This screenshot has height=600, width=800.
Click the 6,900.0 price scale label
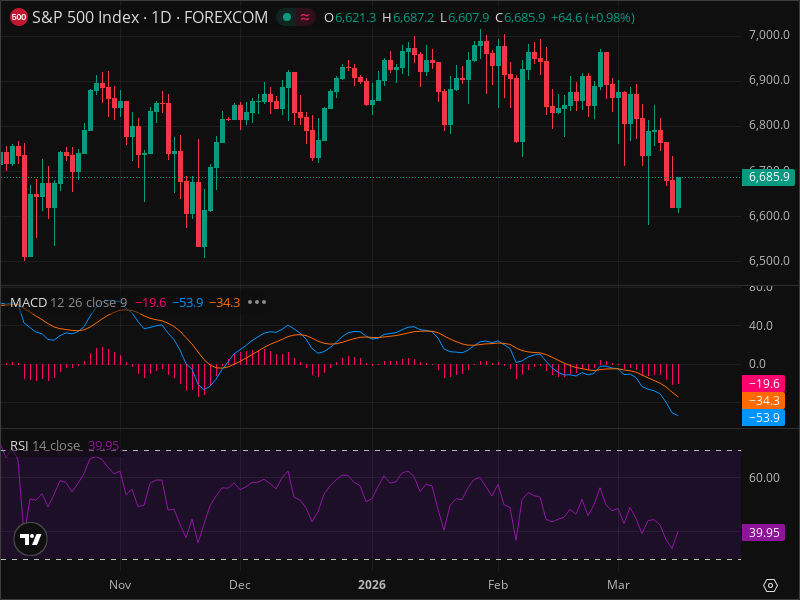point(769,80)
